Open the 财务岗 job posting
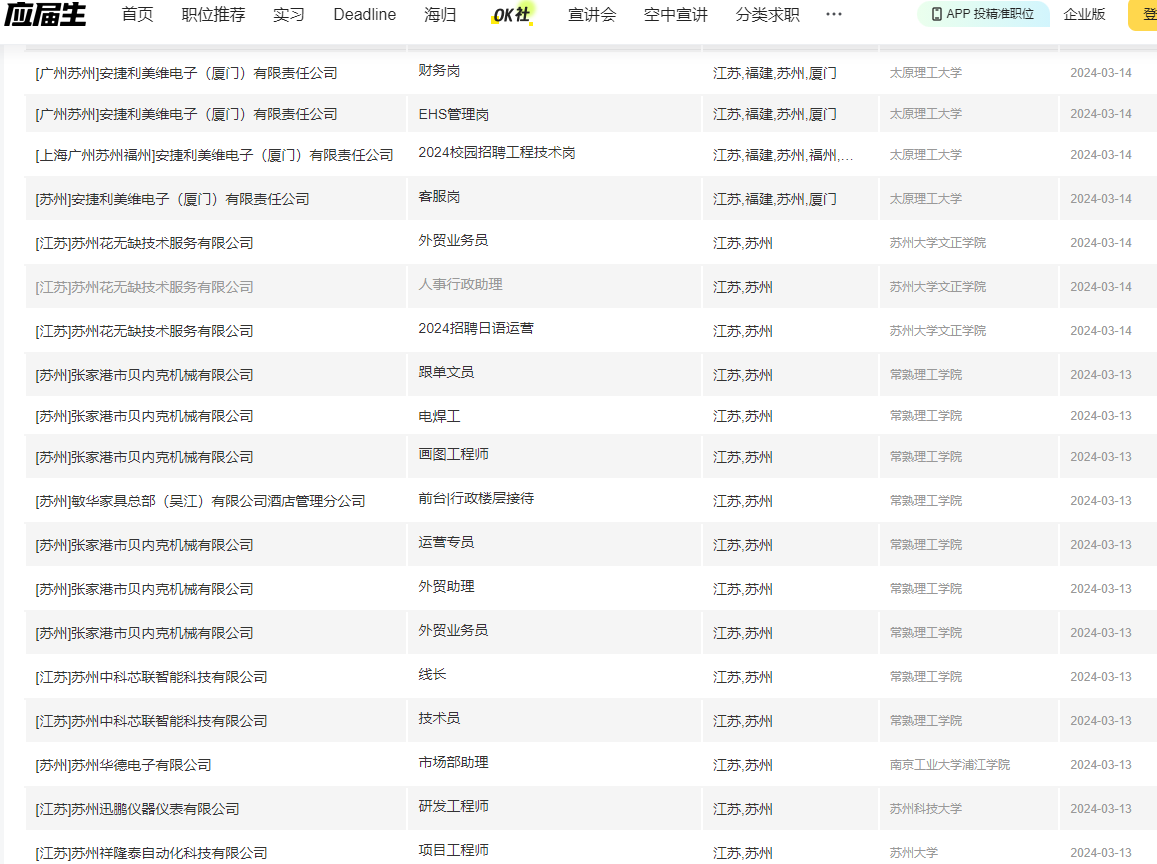Viewport: 1157px width, 864px height. click(x=439, y=71)
